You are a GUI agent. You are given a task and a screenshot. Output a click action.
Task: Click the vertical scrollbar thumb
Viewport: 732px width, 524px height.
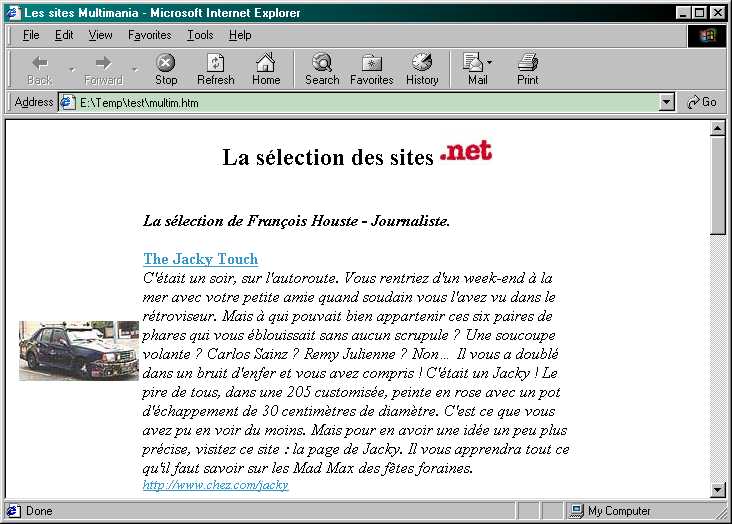(x=717, y=185)
